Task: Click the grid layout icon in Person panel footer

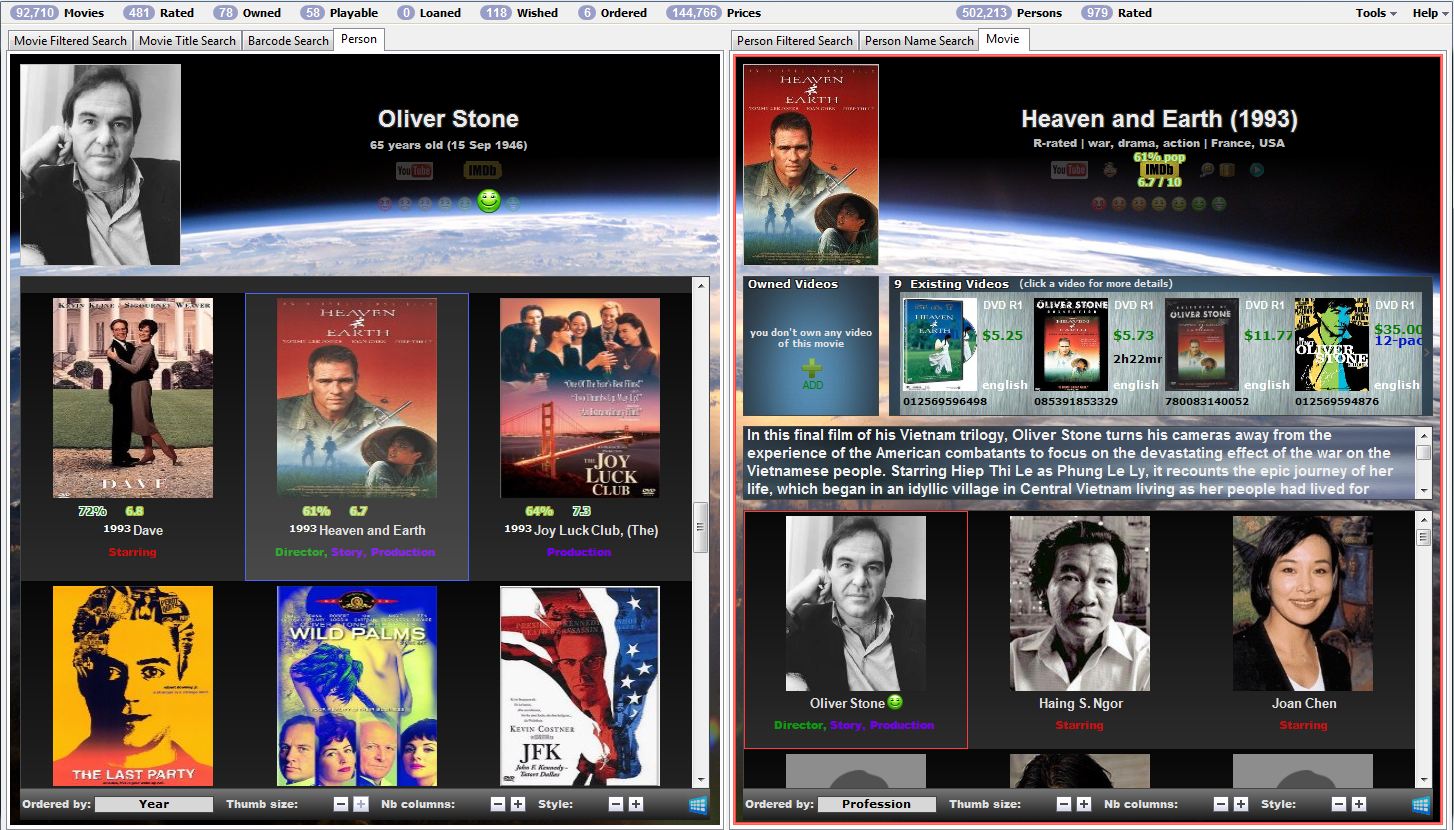Action: [x=698, y=804]
